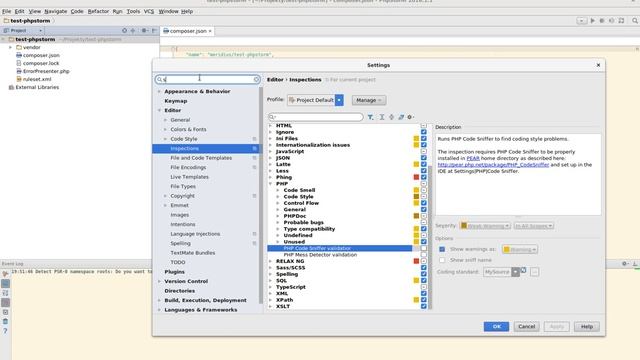Image resolution: width=640 pixels, height=360 pixels.
Task: Toggle the Phing inspections checkbox
Action: (x=424, y=177)
